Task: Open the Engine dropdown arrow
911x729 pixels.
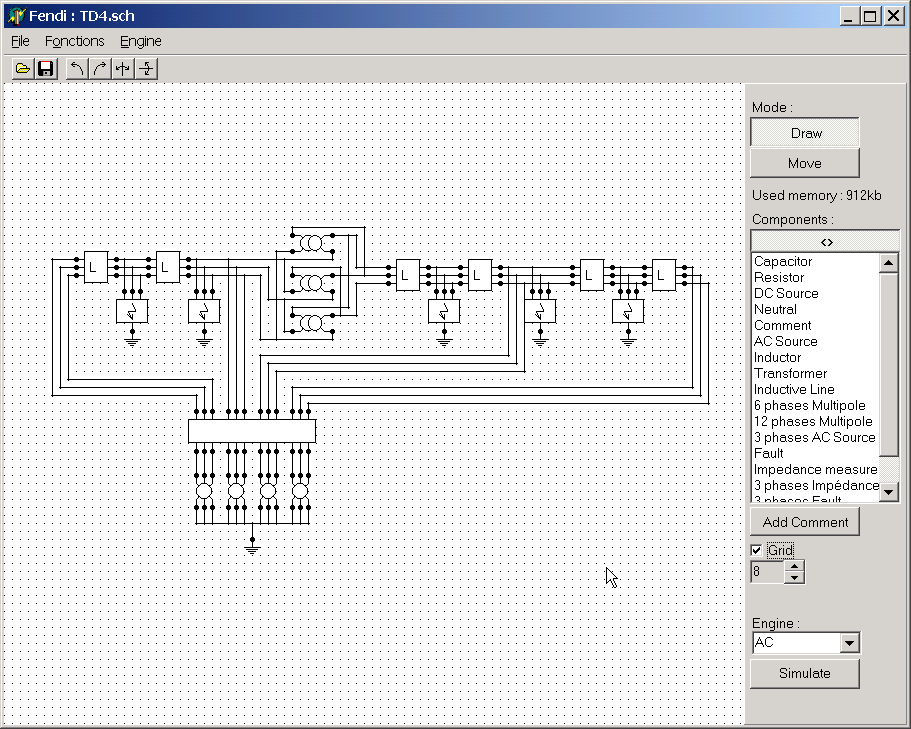Action: [x=849, y=642]
